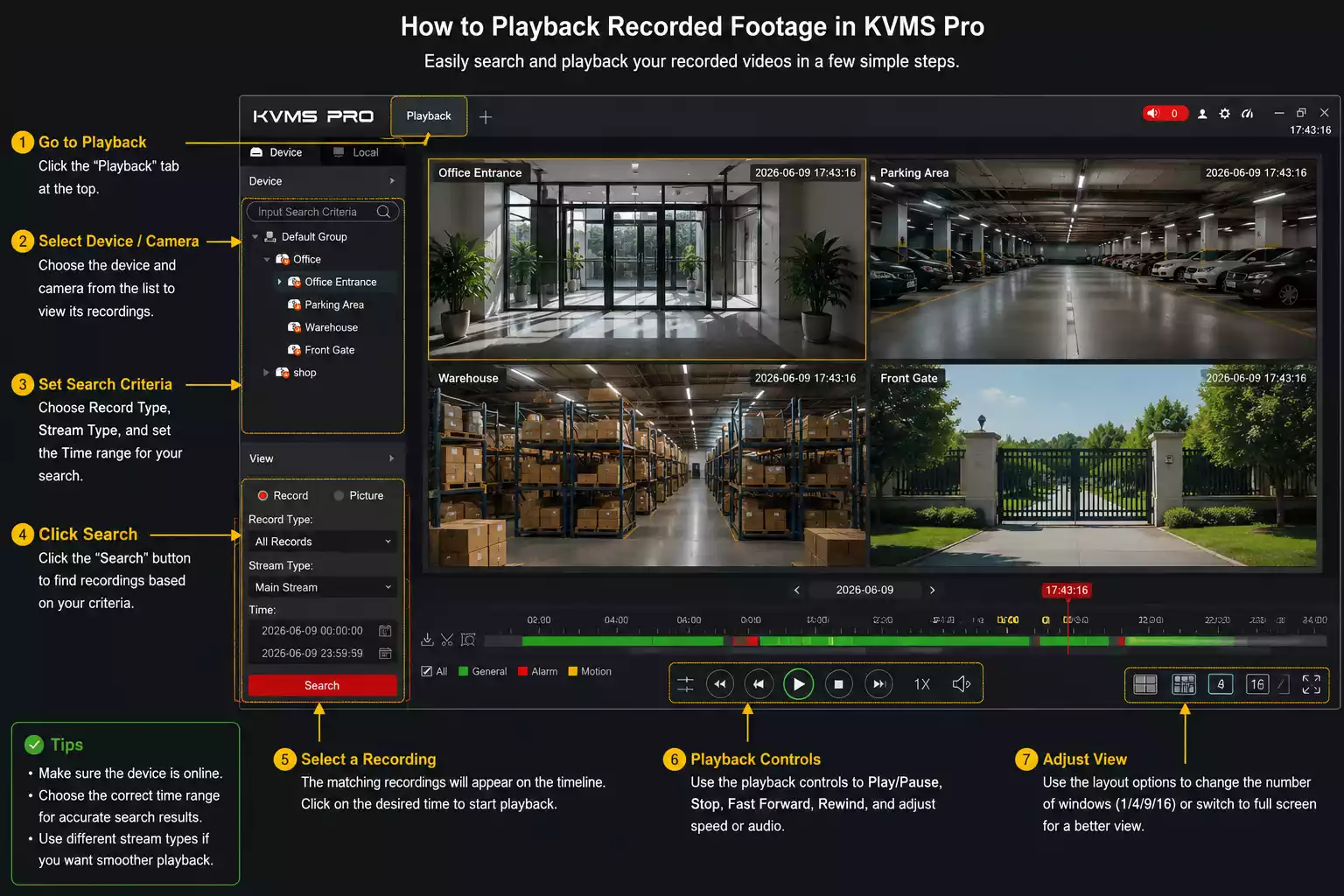
Task: Open the alarm notification indicator
Action: pyautogui.click(x=1165, y=113)
